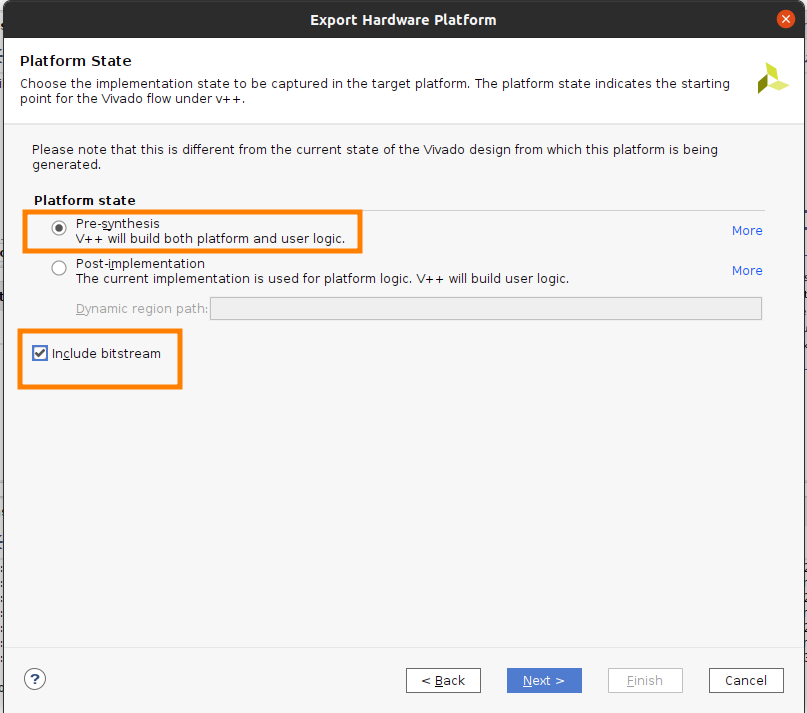
Task: Proceed with the Next button
Action: [x=544, y=681]
